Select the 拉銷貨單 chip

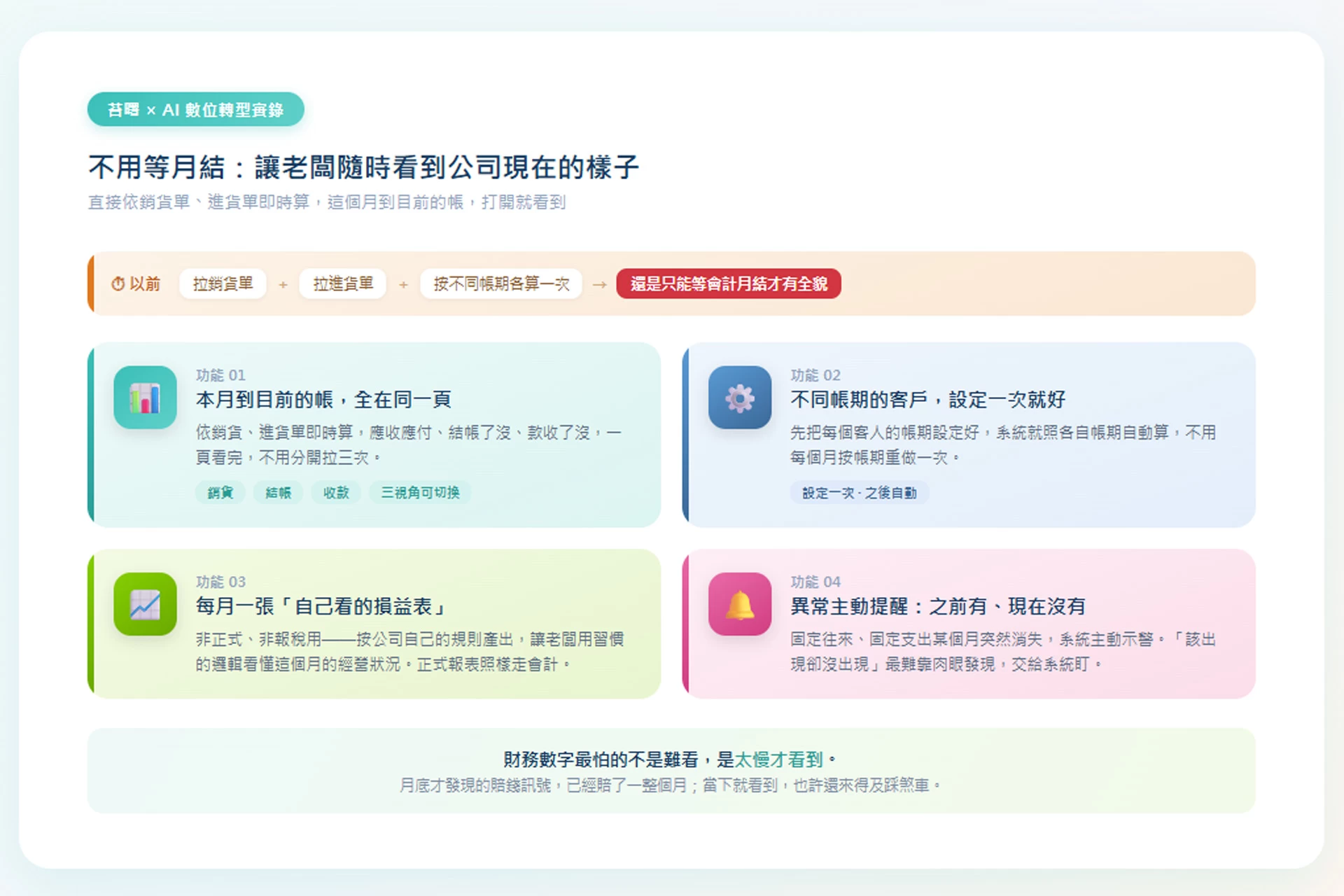coord(223,283)
